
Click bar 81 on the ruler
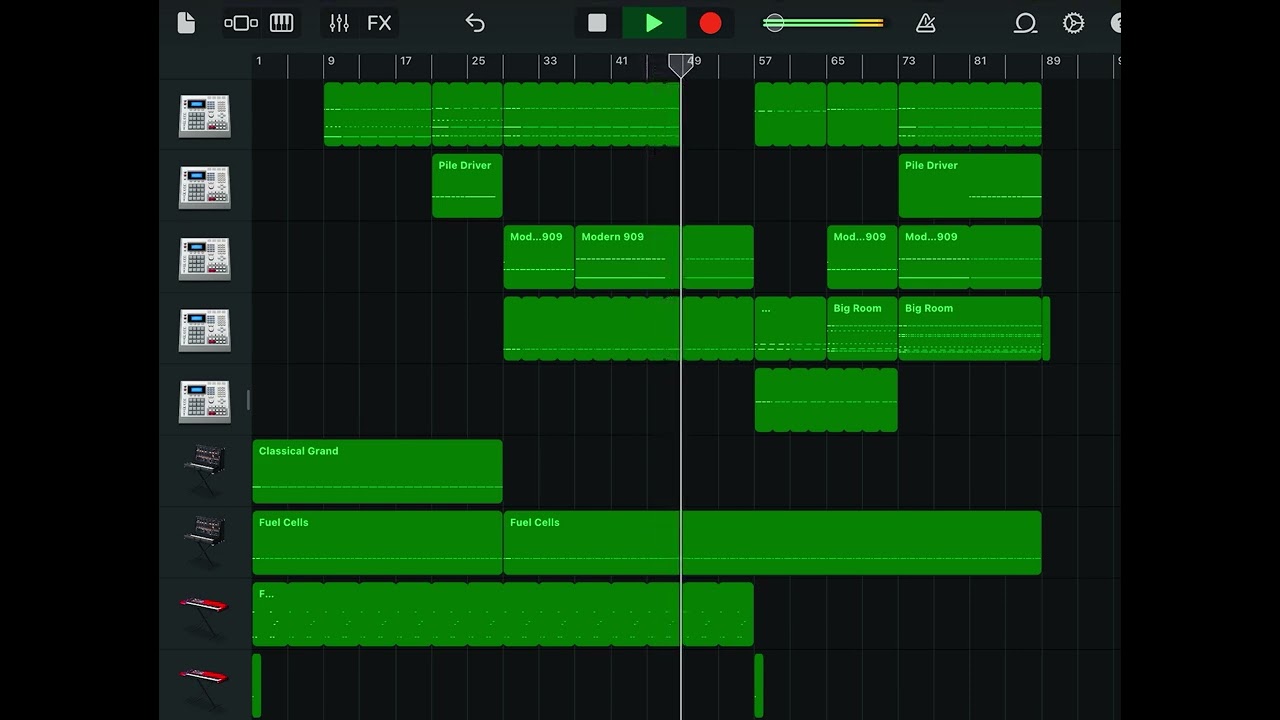pos(980,61)
